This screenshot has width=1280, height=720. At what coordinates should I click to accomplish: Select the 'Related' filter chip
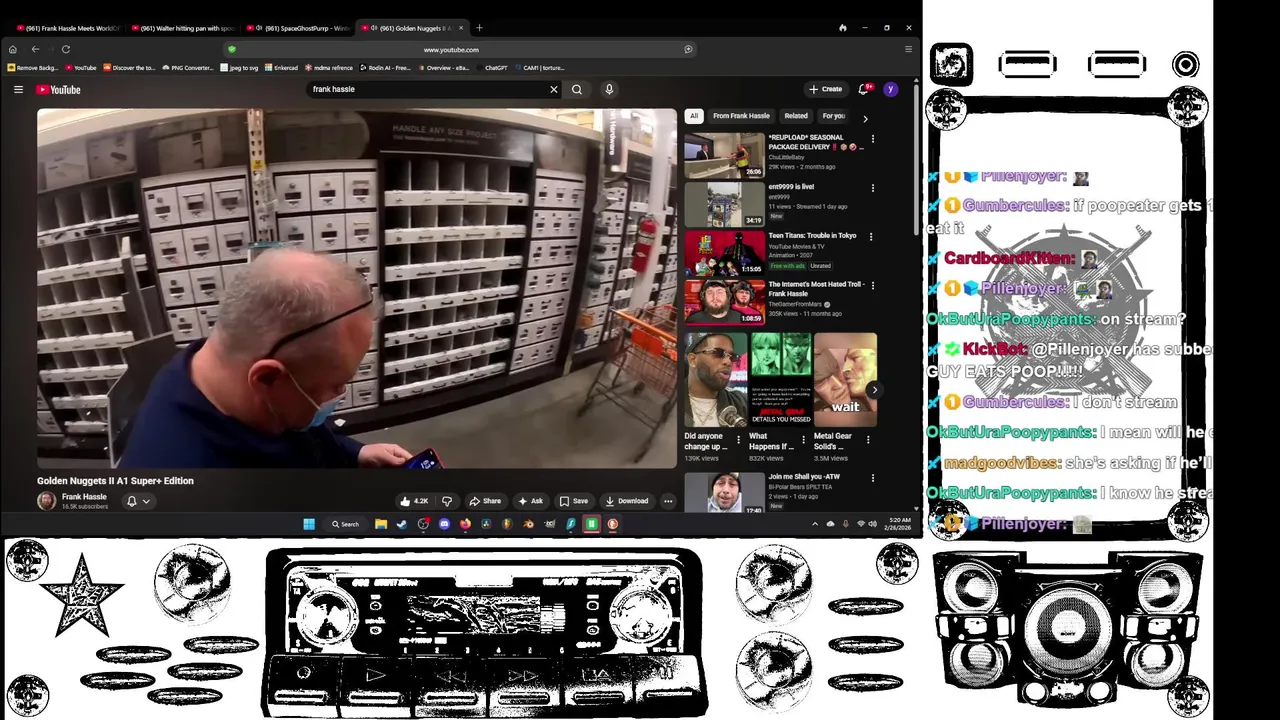pyautogui.click(x=796, y=116)
